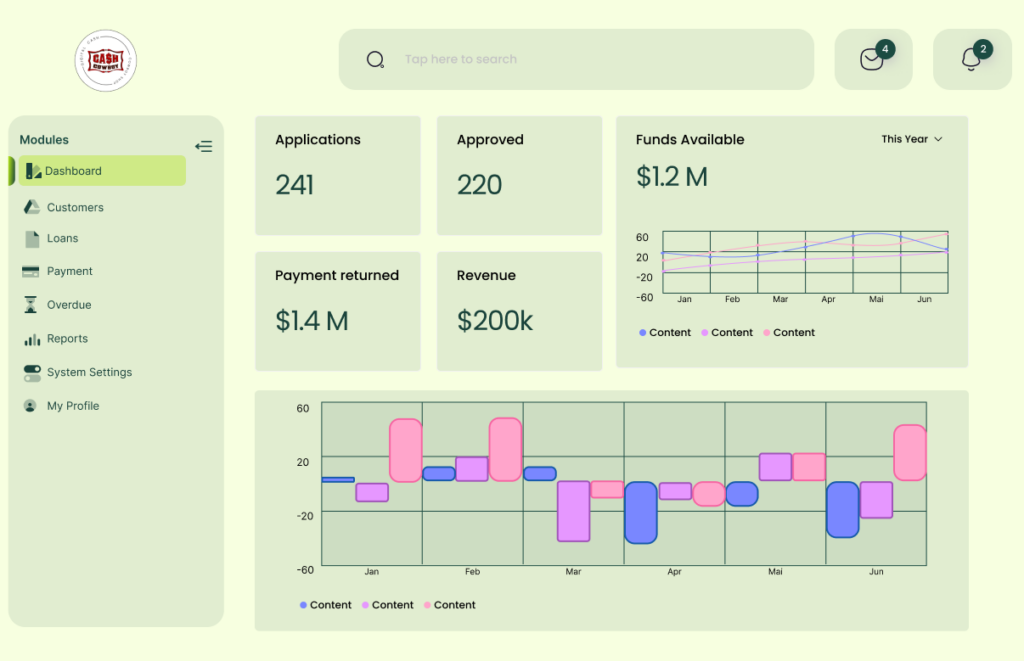
Task: Click the Customers icon in sidebar
Action: pyautogui.click(x=31, y=207)
